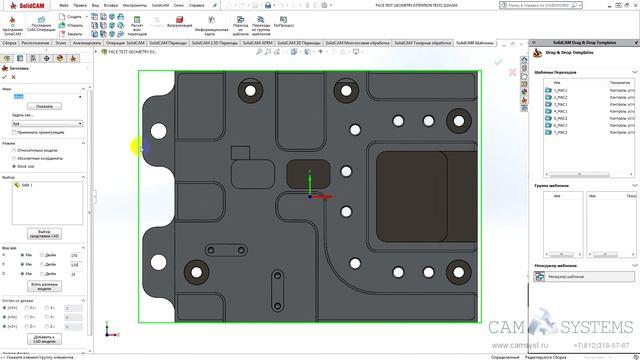The image size is (640, 360).
Task: Select Solid 1 in the Выбор list
Action: (x=24, y=185)
